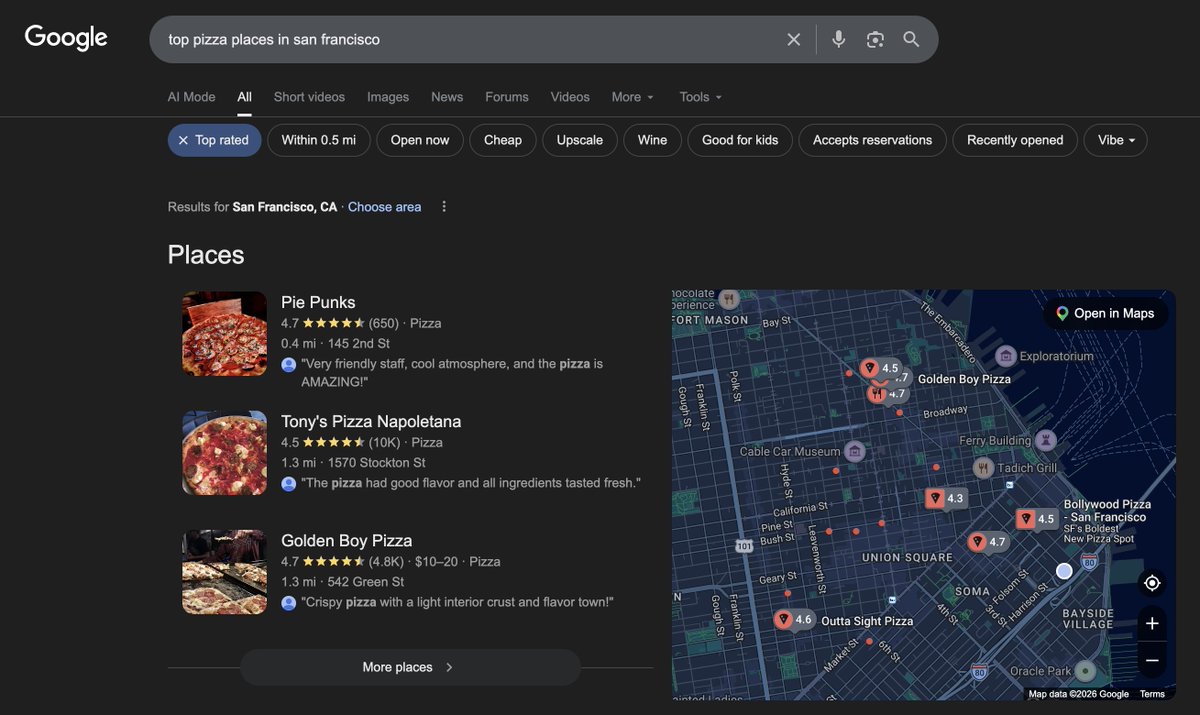Click the Choose area link
This screenshot has height=715, width=1200.
(x=384, y=207)
